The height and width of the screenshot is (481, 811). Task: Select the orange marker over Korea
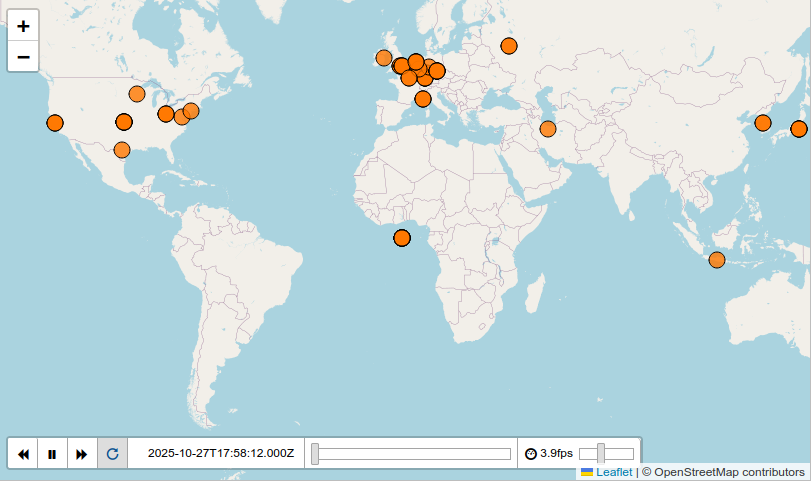click(763, 123)
